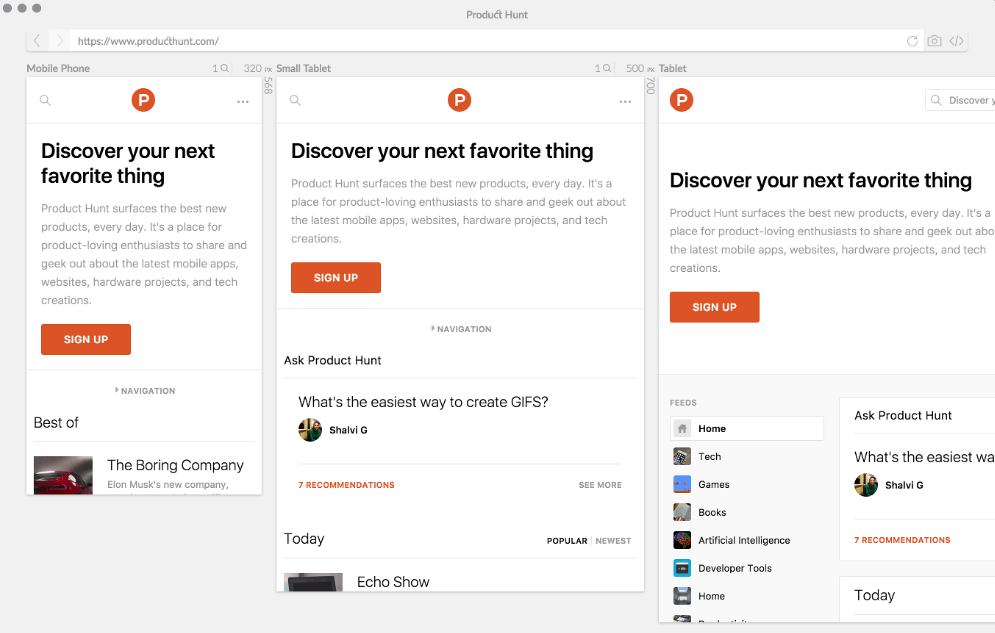Select the Tech feed icon

click(x=682, y=456)
